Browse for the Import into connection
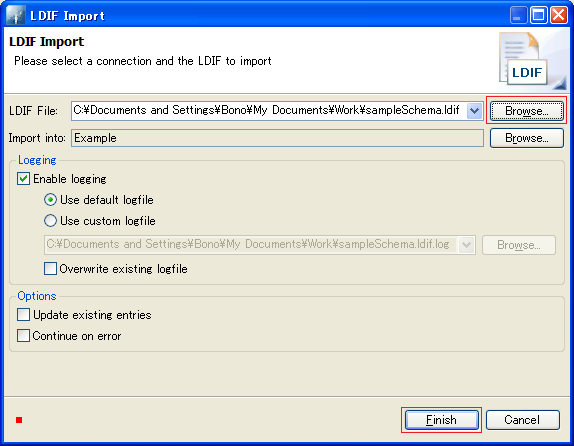Screen dimensions: 574x446 (x=526, y=138)
